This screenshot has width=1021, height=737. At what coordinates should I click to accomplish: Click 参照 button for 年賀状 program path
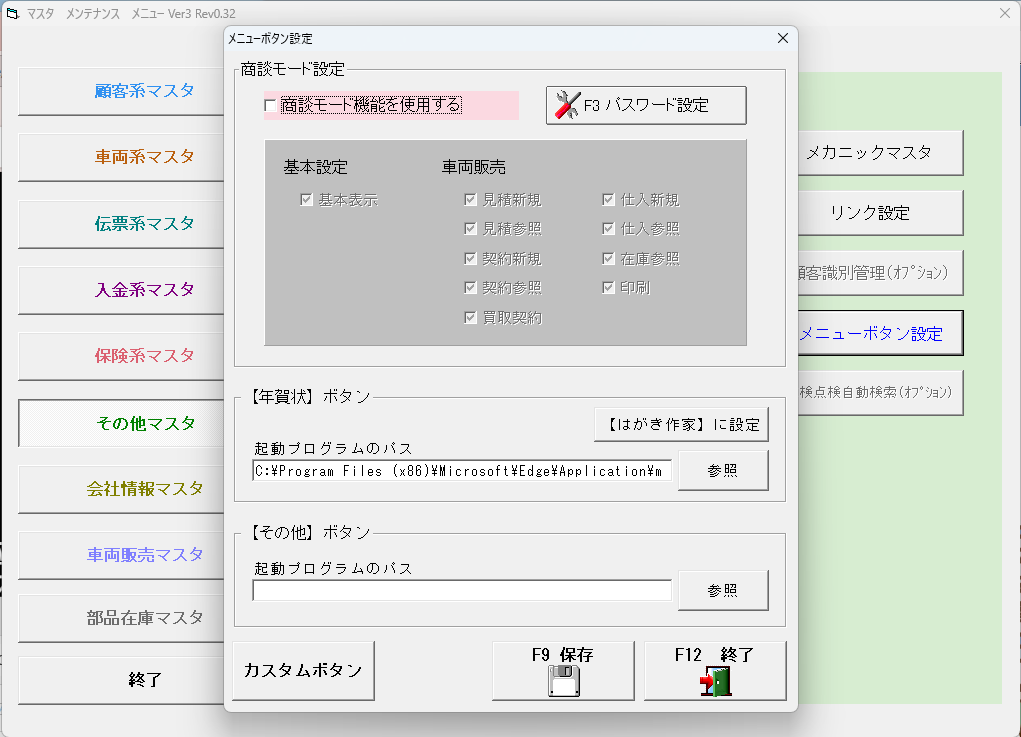click(x=723, y=470)
